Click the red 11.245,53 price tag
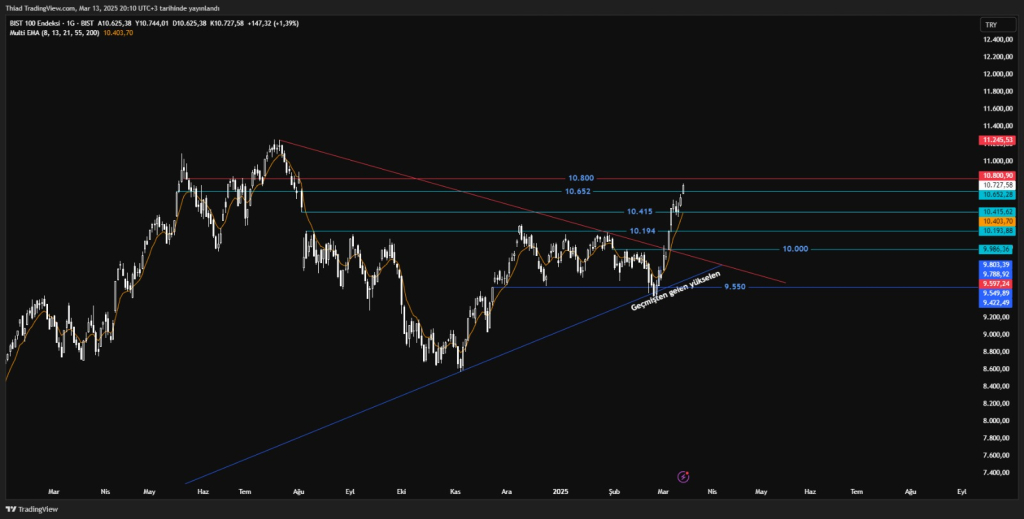The width and height of the screenshot is (1024, 519). 997,140
